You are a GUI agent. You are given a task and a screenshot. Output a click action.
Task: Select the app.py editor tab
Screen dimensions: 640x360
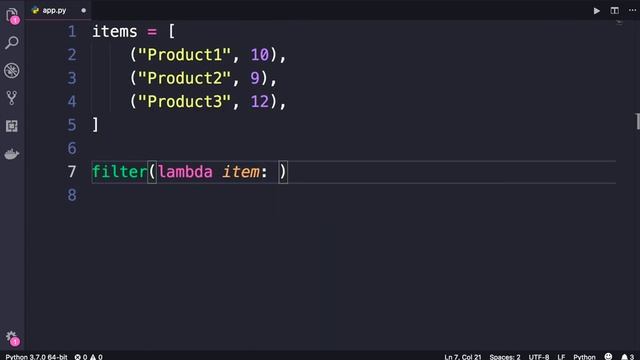(x=58, y=11)
